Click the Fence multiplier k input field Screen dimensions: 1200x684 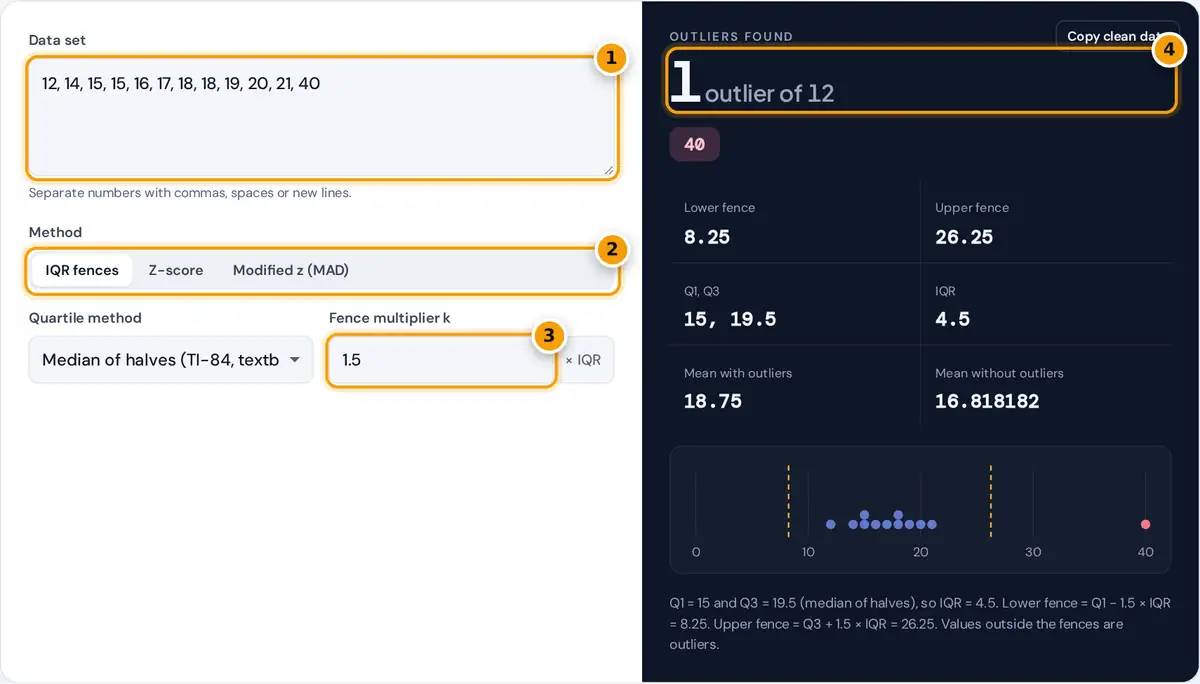441,360
